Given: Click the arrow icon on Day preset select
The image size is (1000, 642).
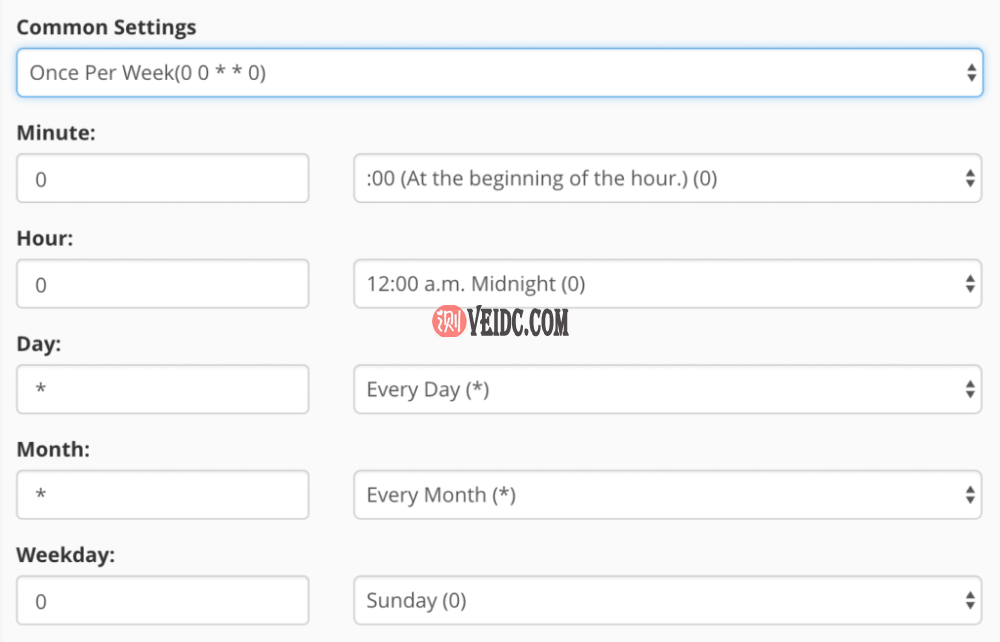Looking at the screenshot, I should pyautogui.click(x=970, y=389).
